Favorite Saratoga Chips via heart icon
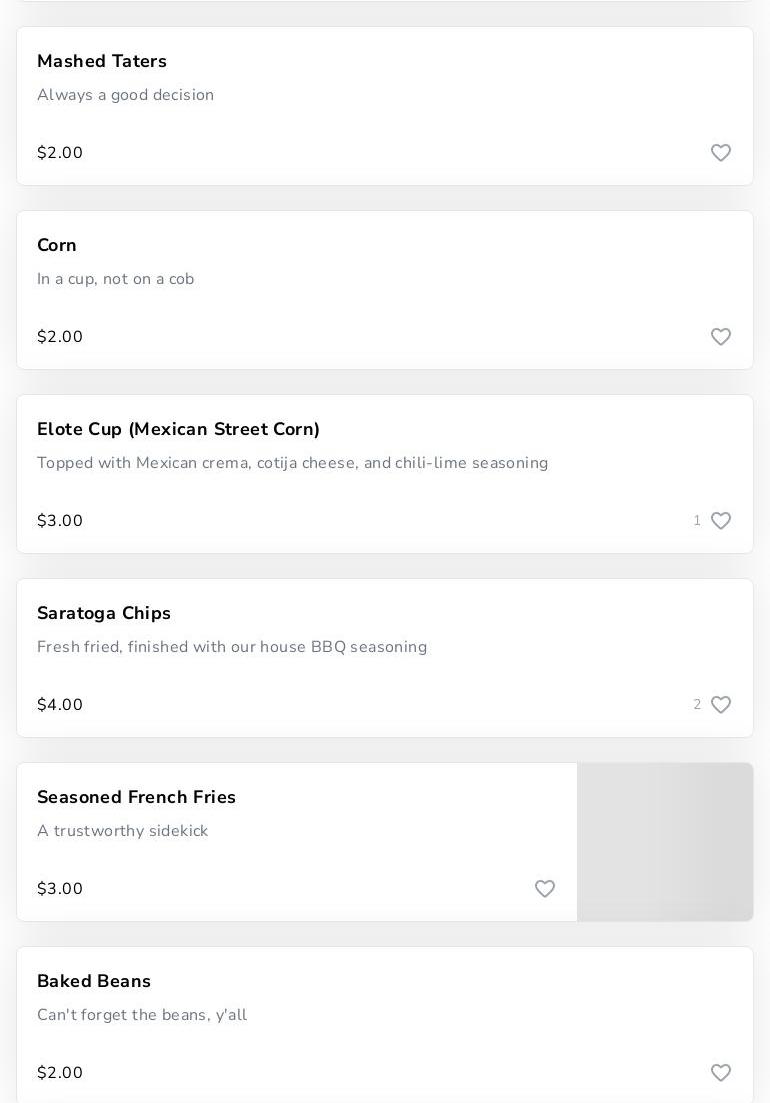Screen dimensions: 770x1103 [x=720, y=705]
